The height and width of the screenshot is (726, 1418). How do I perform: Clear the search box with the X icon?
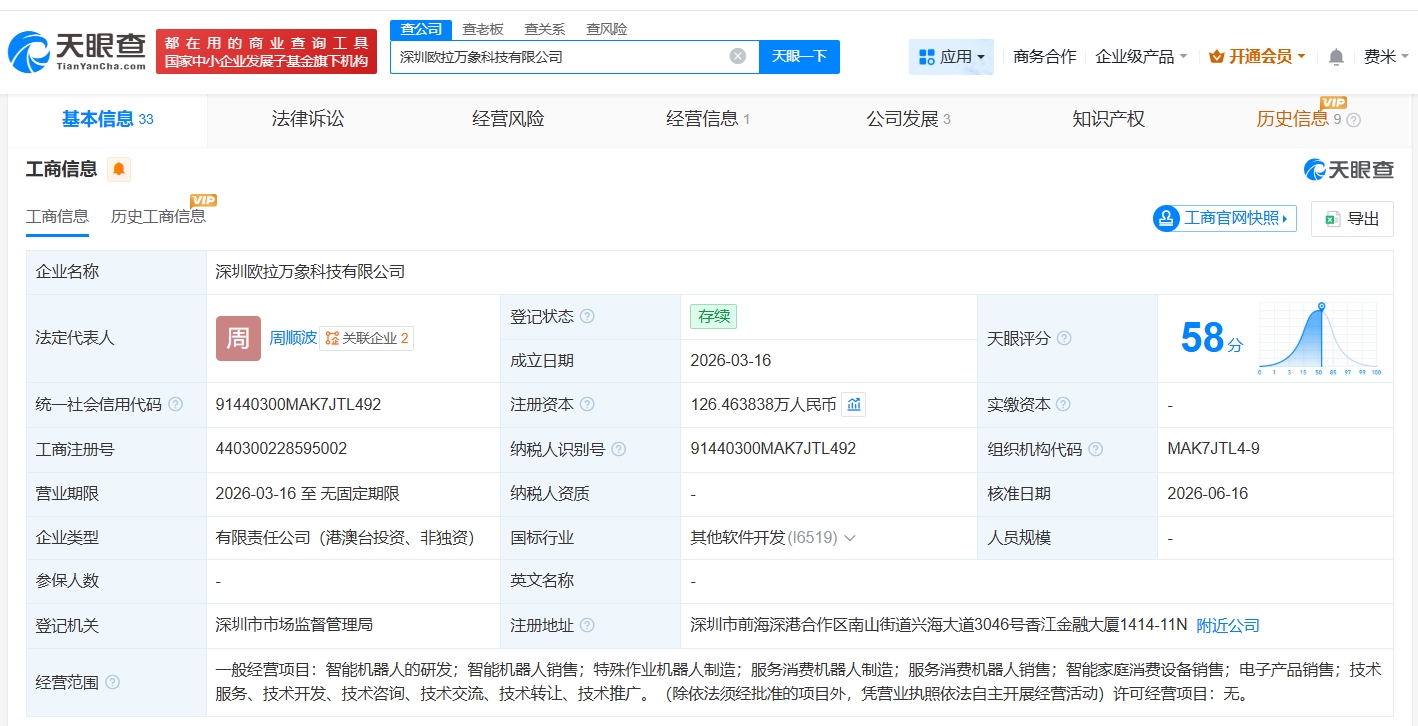click(738, 56)
